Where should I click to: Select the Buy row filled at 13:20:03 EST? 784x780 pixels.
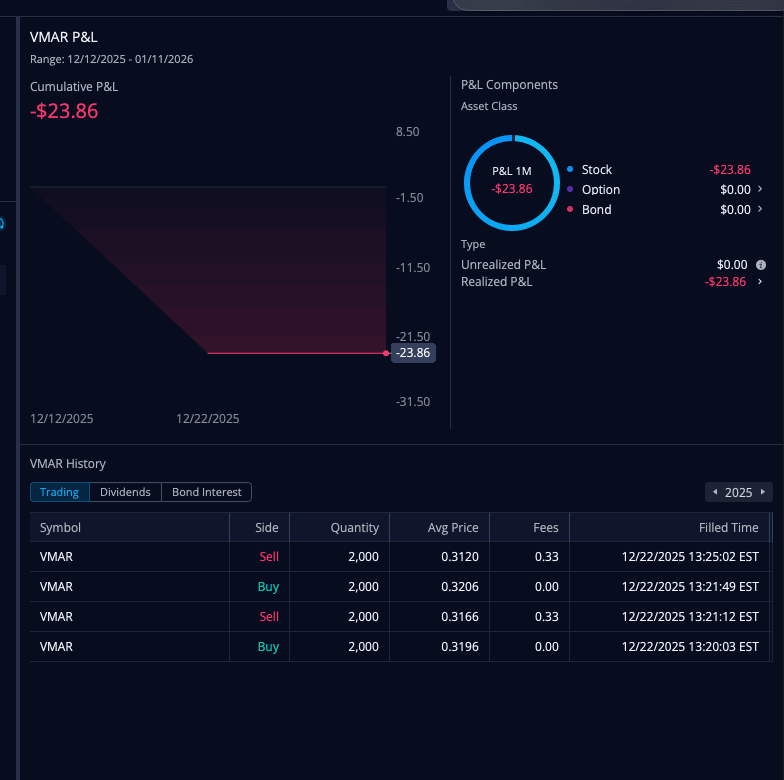(x=400, y=646)
